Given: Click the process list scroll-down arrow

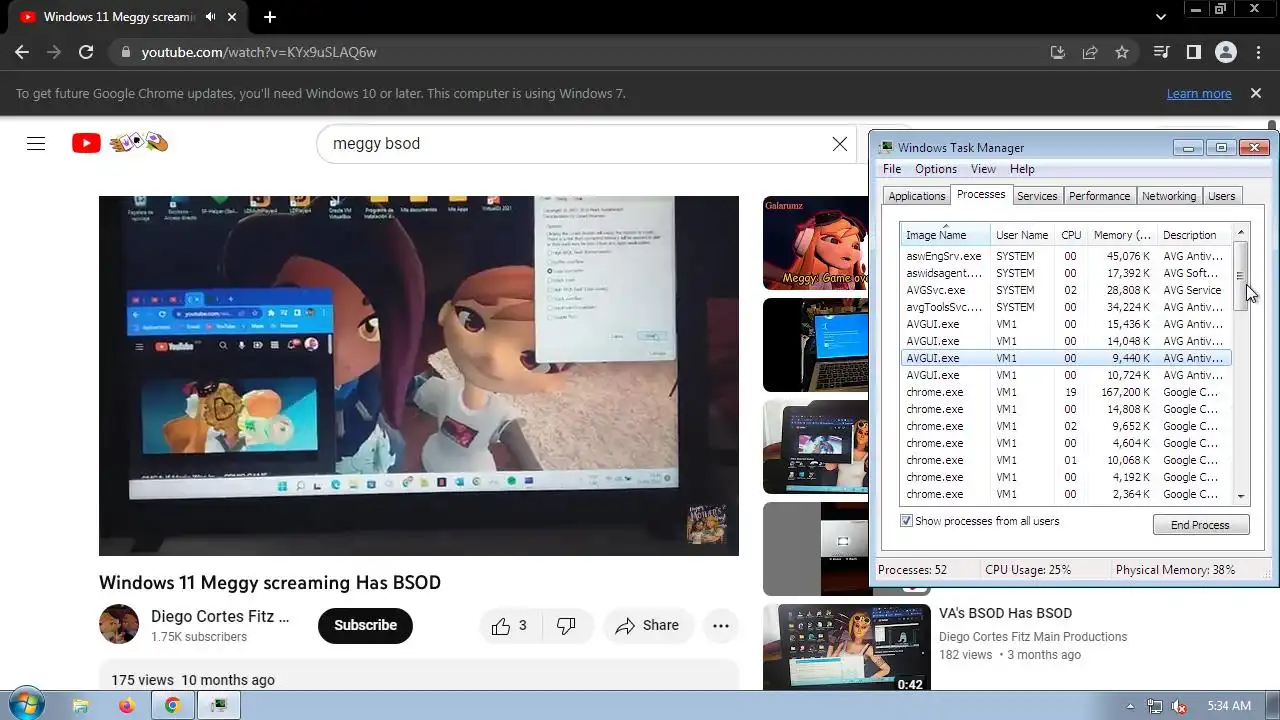Looking at the screenshot, I should coord(1241,496).
